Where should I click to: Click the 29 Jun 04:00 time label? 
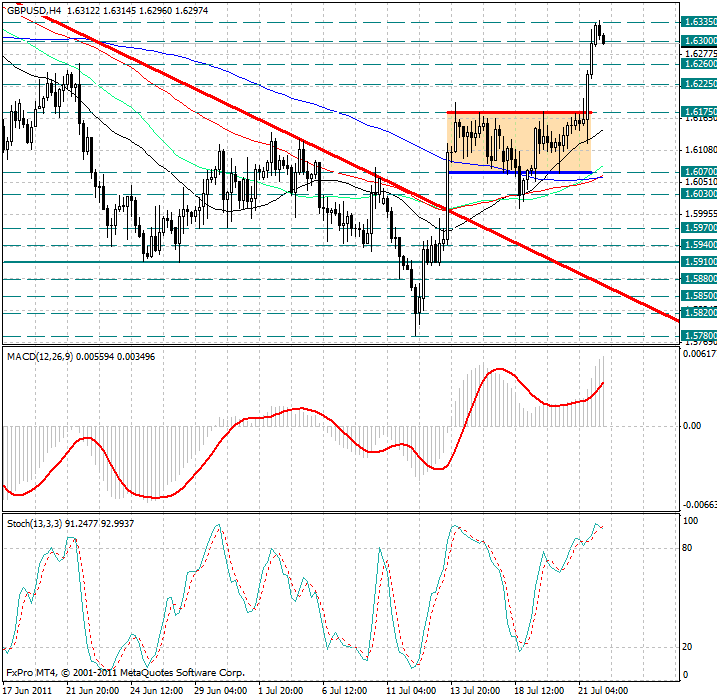(221, 690)
